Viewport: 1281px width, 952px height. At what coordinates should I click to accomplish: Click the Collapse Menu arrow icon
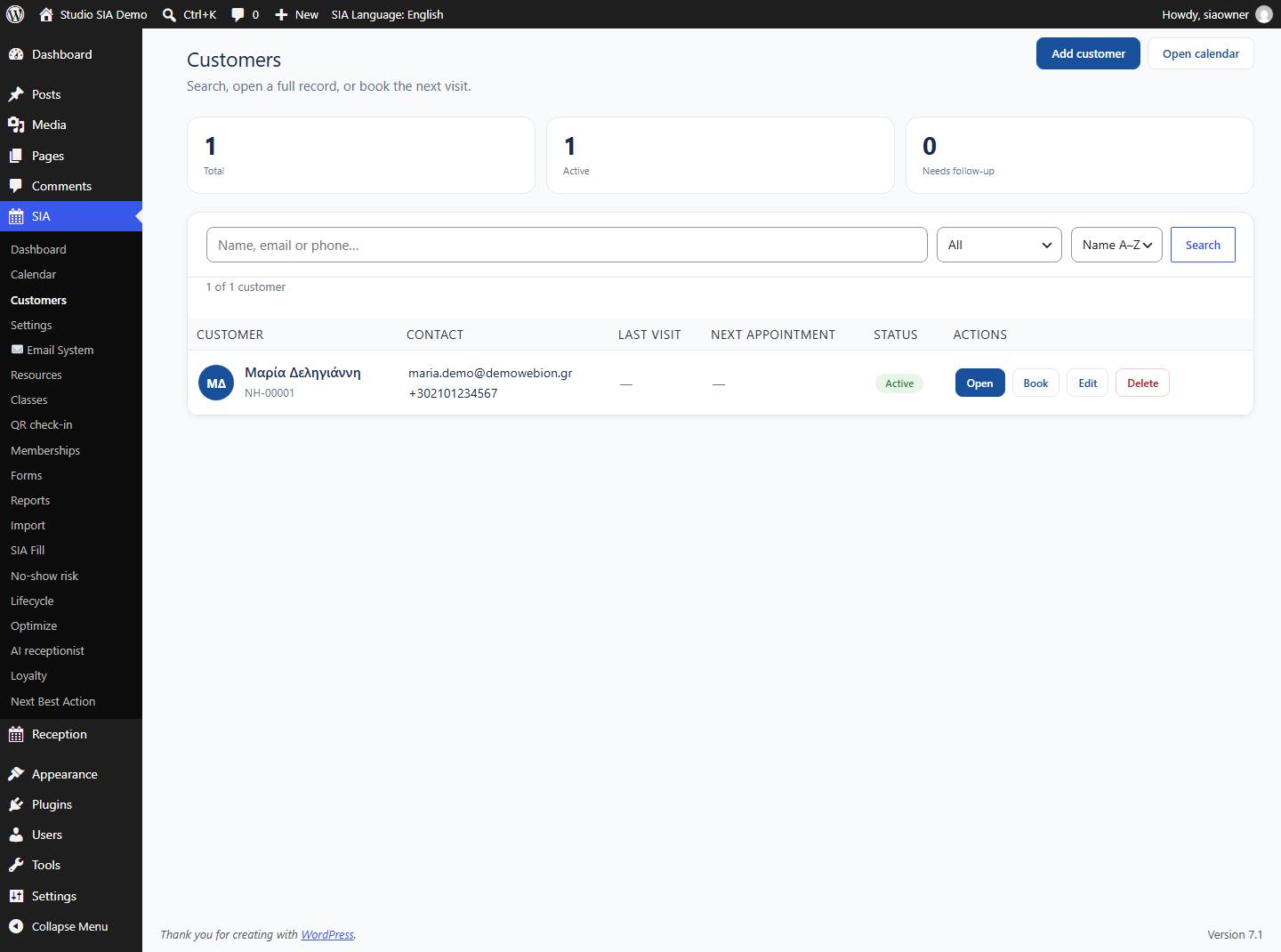point(16,926)
